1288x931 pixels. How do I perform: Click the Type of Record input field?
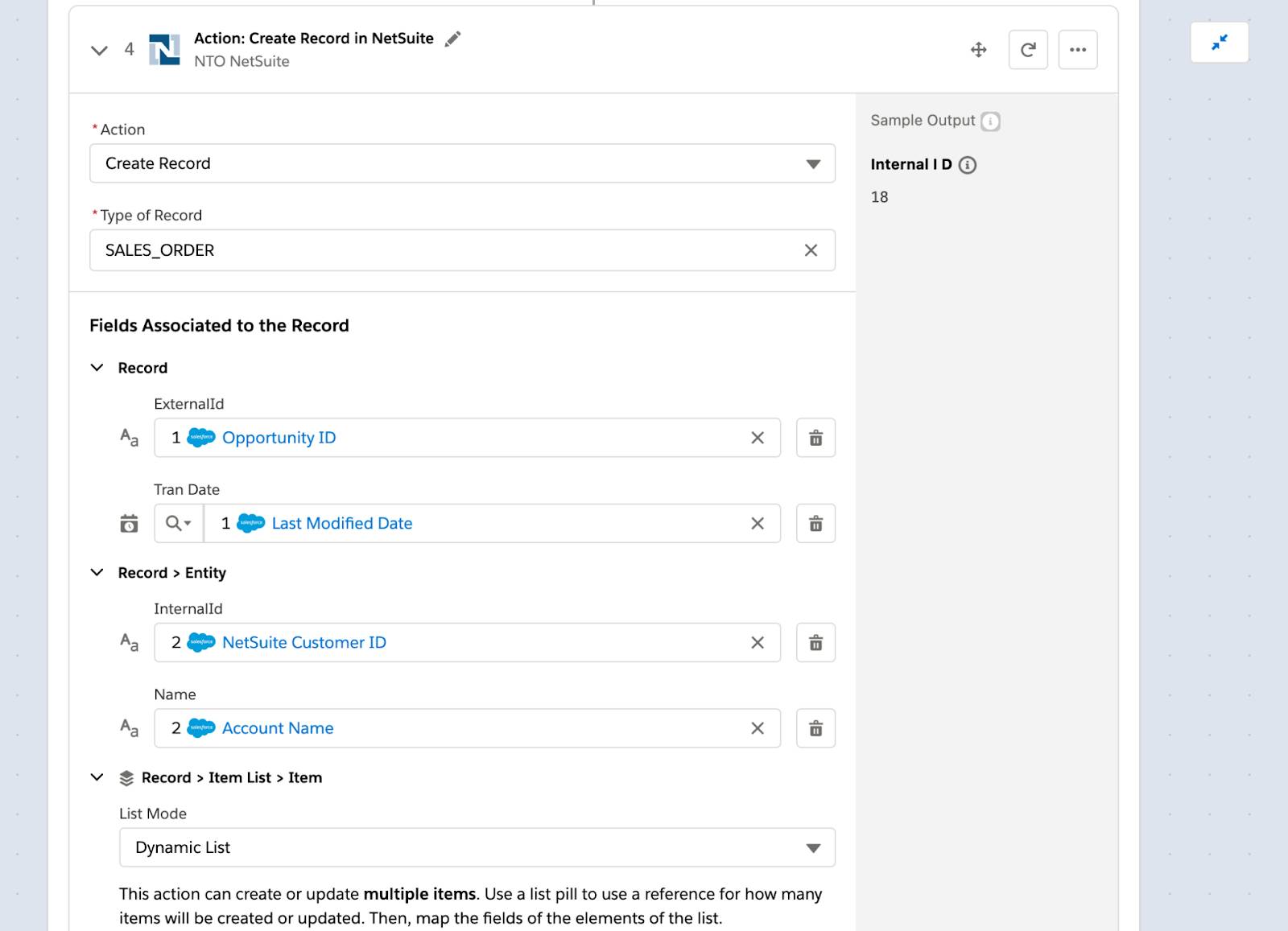462,250
